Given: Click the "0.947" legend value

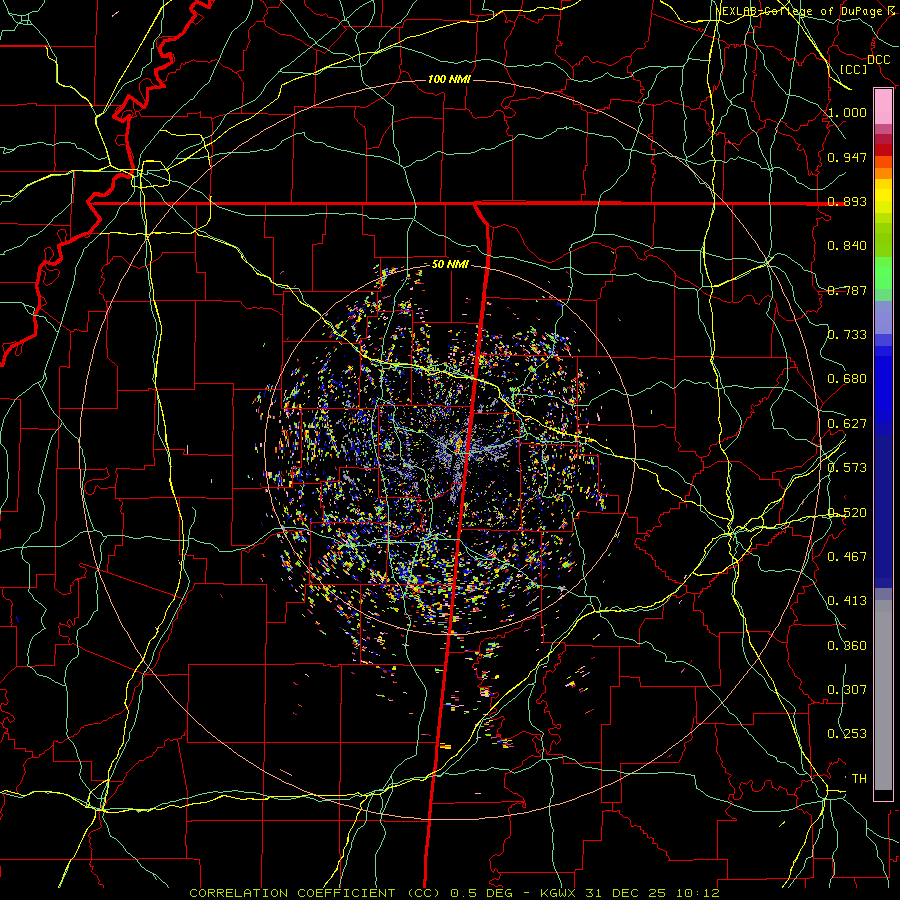Looking at the screenshot, I should point(847,157).
